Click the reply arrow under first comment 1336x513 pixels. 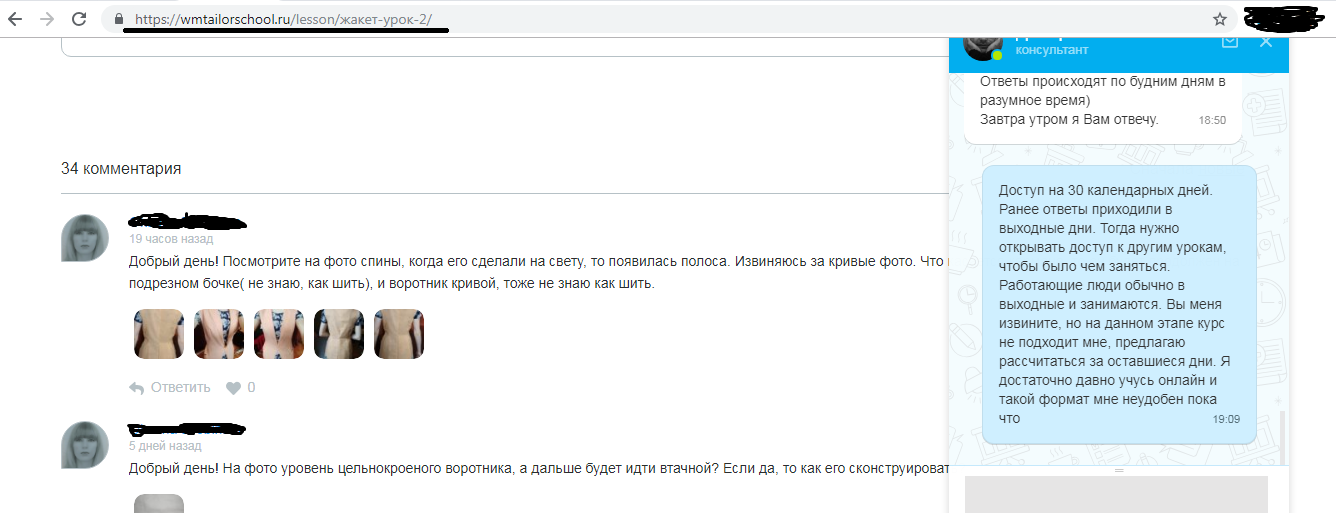tap(137, 388)
